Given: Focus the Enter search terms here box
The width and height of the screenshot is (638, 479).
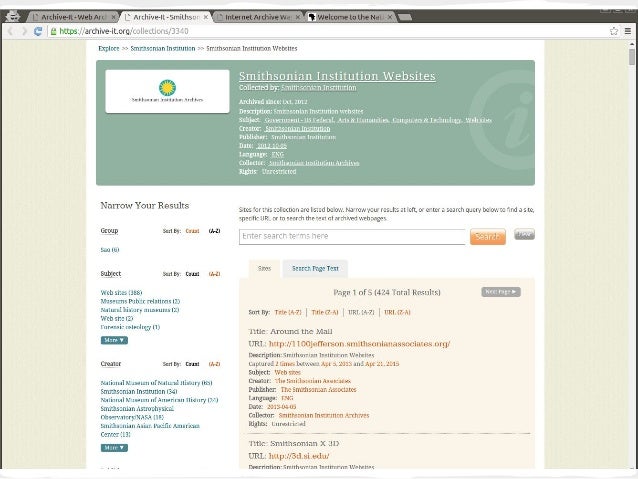Looking at the screenshot, I should tap(352, 236).
